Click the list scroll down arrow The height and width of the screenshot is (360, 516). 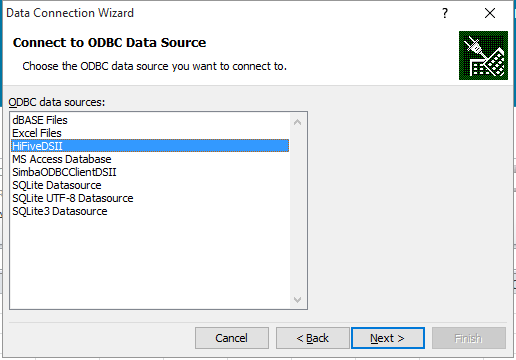[x=298, y=299]
